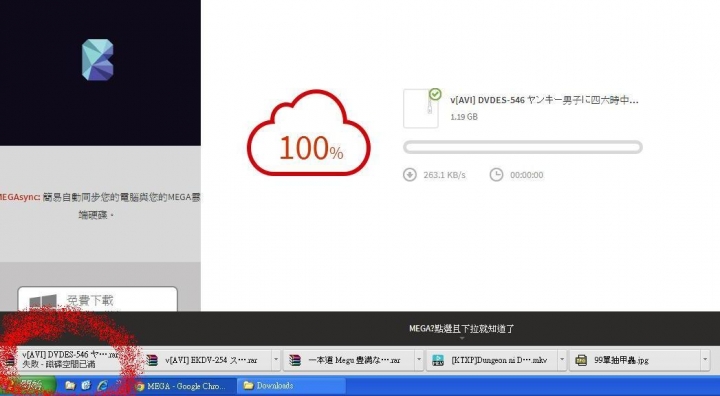
Task: Click the download progress bar
Action: click(523, 147)
